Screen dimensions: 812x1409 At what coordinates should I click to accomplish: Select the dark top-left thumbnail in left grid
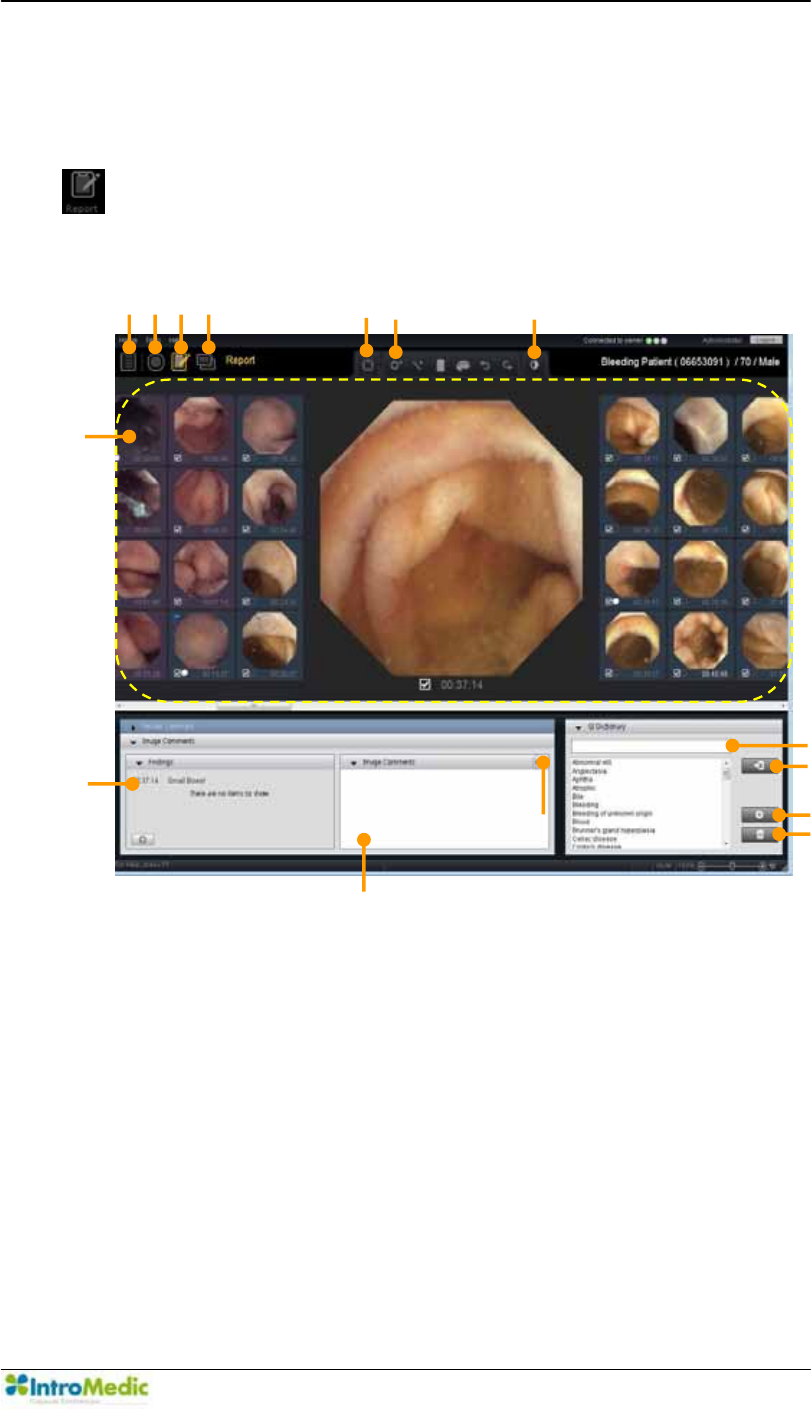[141, 429]
